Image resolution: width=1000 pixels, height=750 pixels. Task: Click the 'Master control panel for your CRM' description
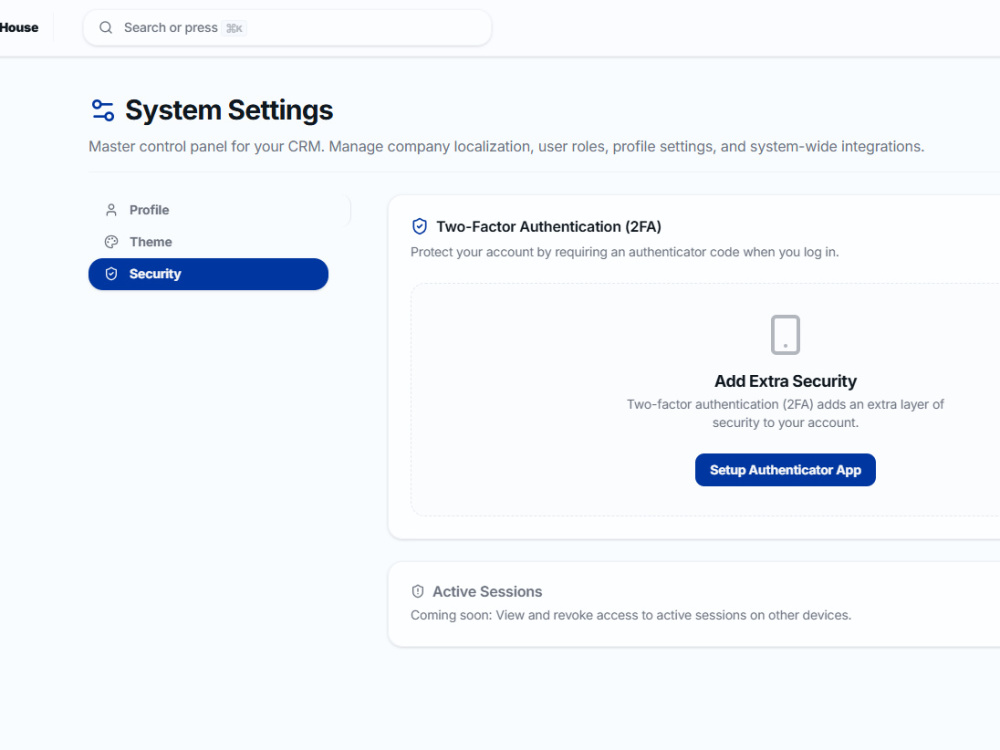click(506, 147)
